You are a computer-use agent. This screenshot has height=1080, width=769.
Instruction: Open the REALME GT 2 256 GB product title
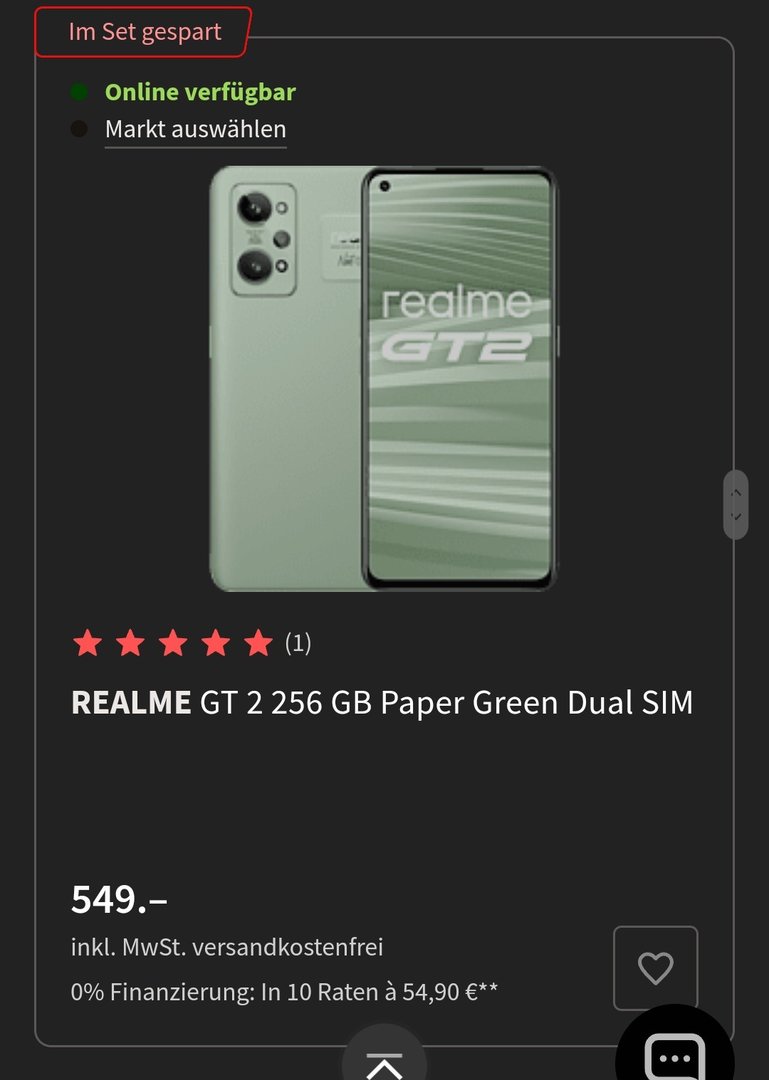(382, 703)
